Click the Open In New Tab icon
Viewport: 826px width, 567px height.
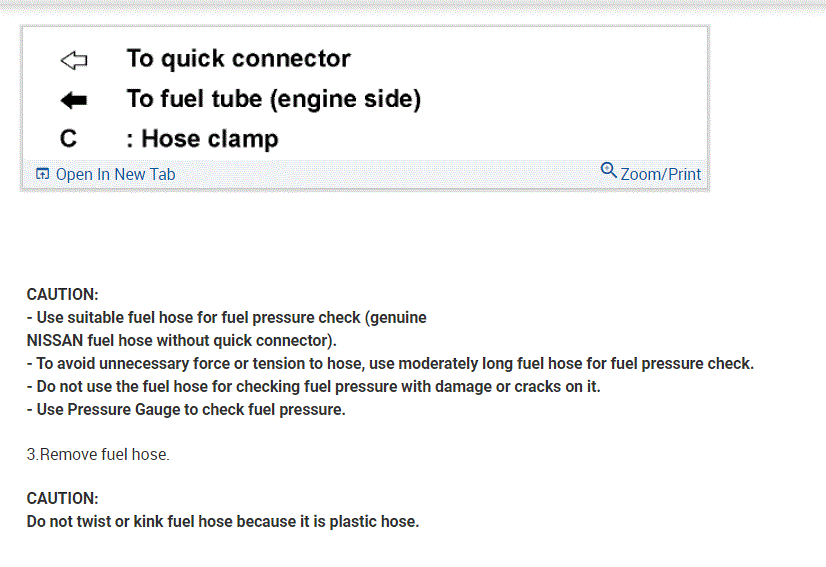pos(42,174)
